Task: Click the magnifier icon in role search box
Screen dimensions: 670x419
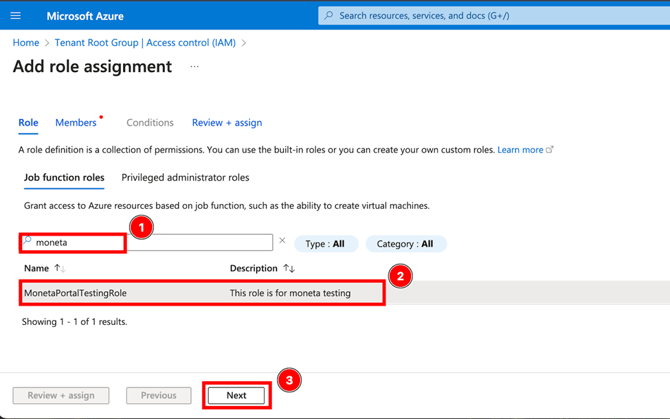Action: click(x=28, y=242)
